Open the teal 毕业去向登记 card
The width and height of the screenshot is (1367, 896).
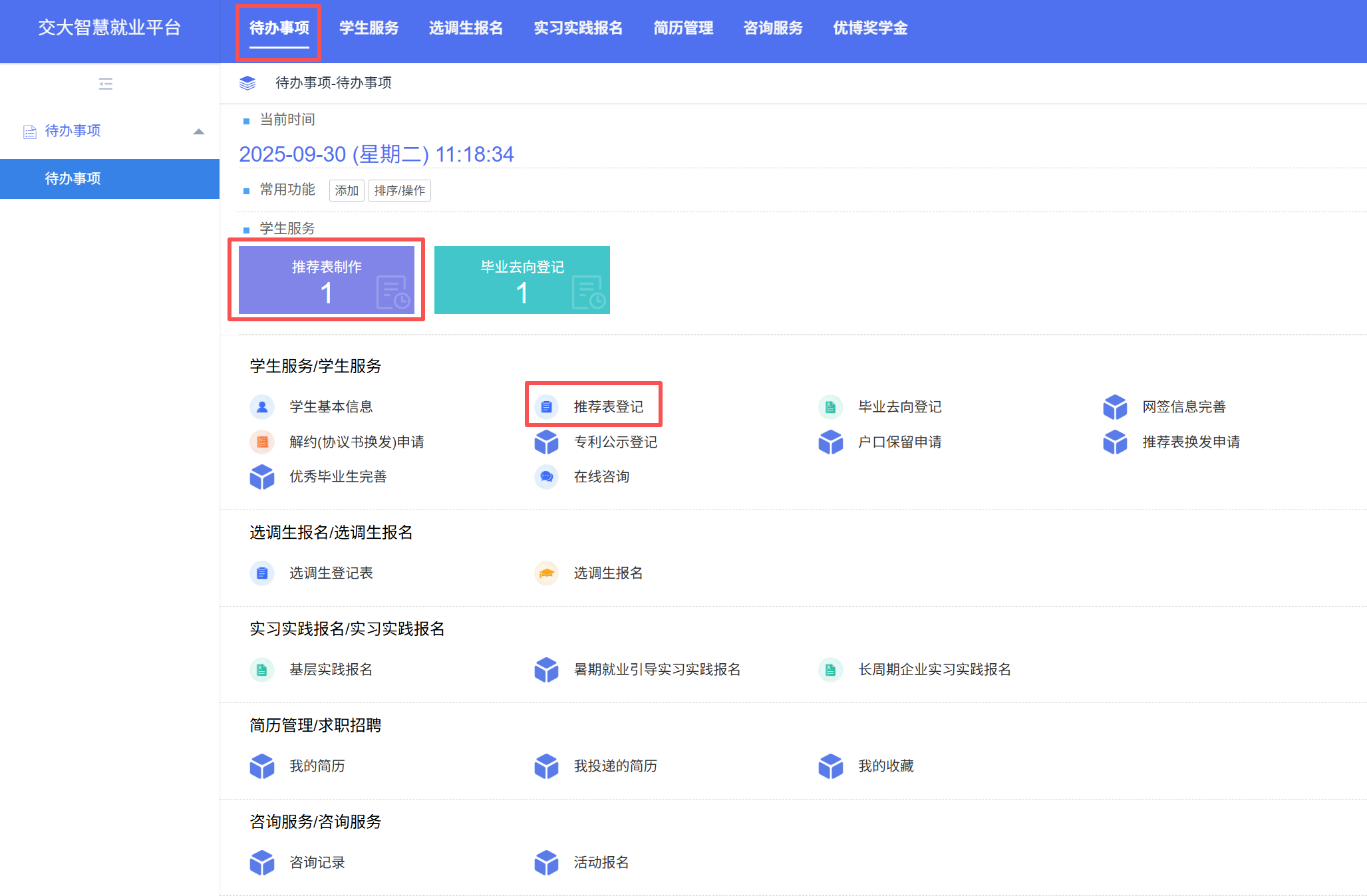point(522,280)
